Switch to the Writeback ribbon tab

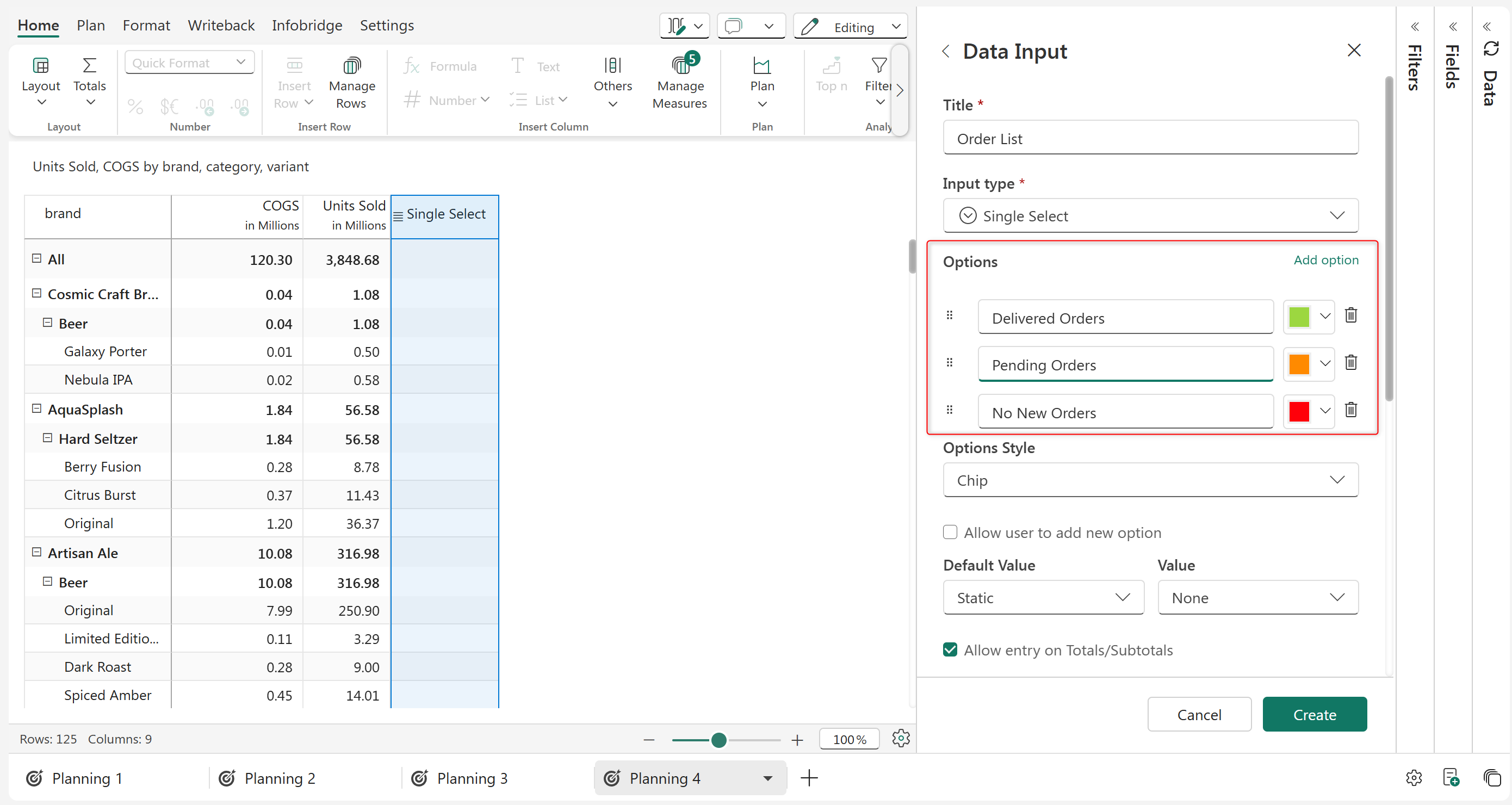click(221, 26)
